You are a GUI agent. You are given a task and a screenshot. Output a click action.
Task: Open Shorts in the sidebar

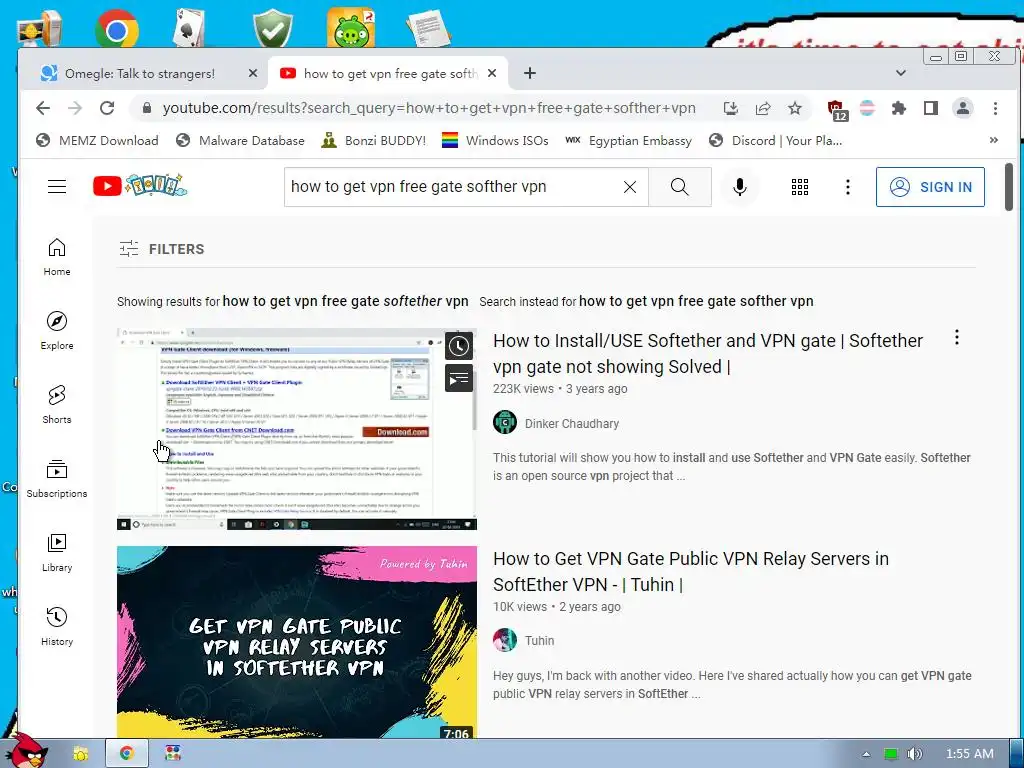tap(57, 405)
